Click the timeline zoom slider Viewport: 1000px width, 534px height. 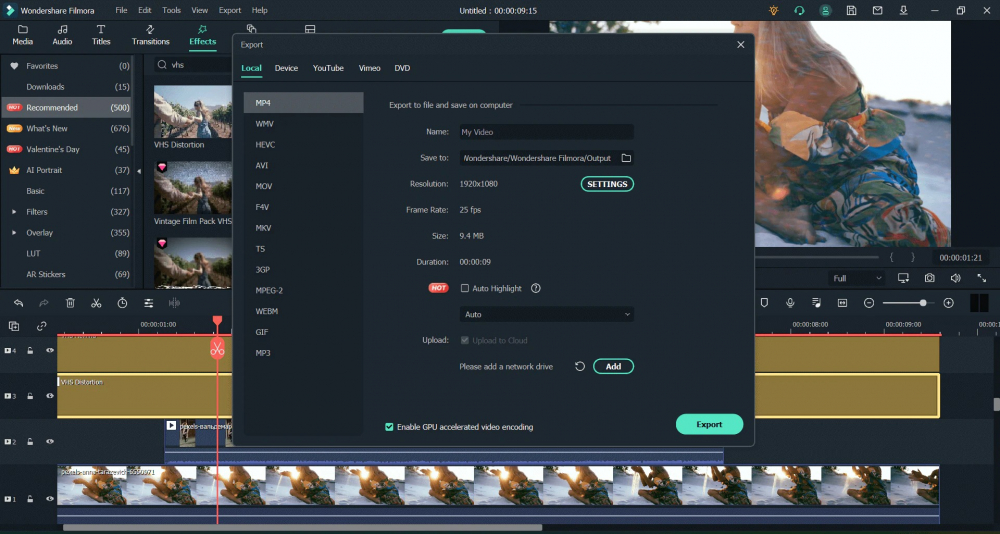point(909,303)
